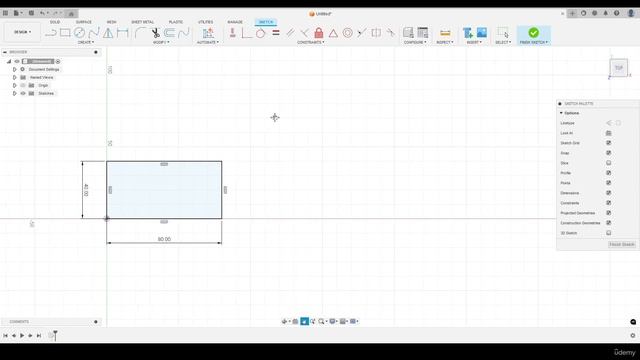The image size is (640, 360).
Task: Click the 80.00 dimension value
Action: pyautogui.click(x=164, y=239)
